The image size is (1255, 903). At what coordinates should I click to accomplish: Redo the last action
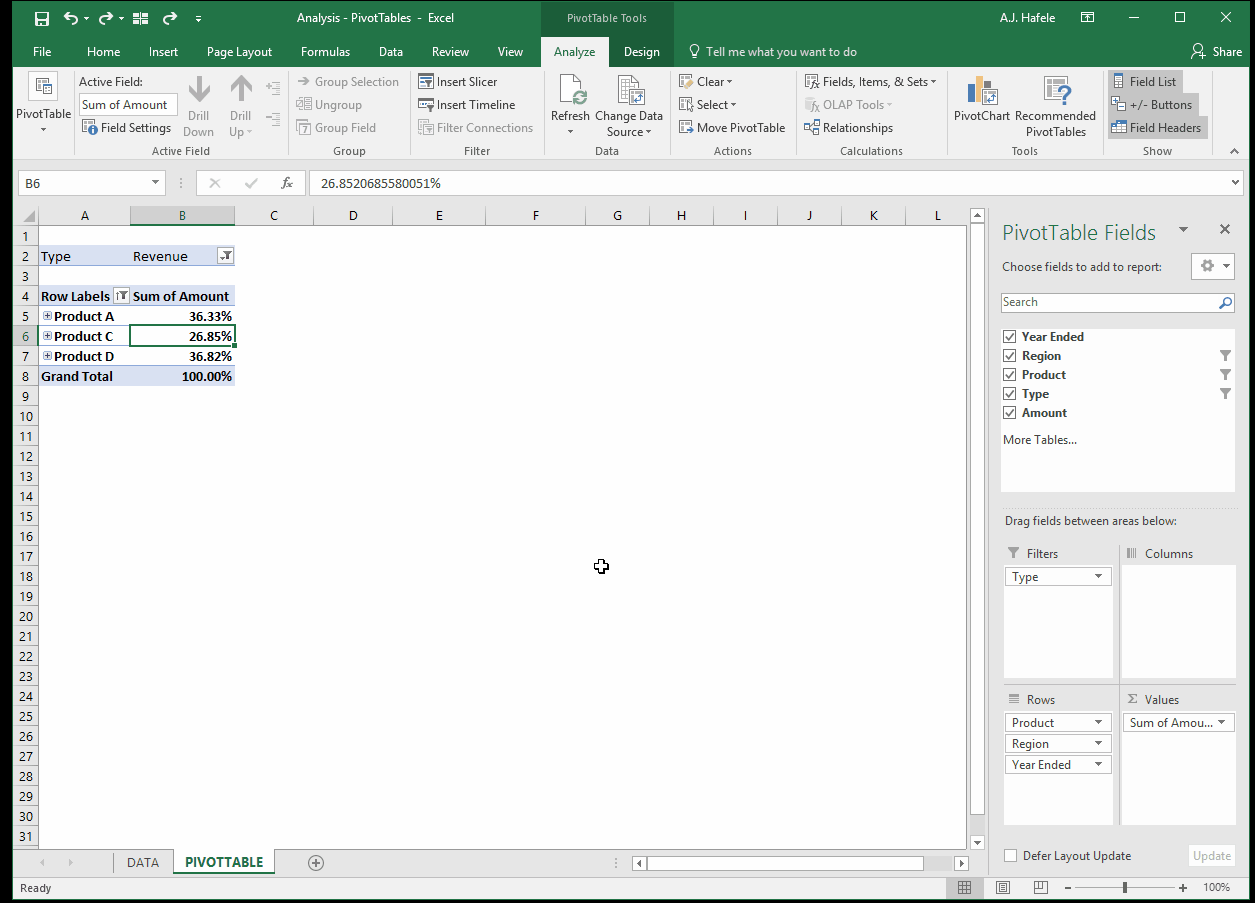click(x=104, y=18)
